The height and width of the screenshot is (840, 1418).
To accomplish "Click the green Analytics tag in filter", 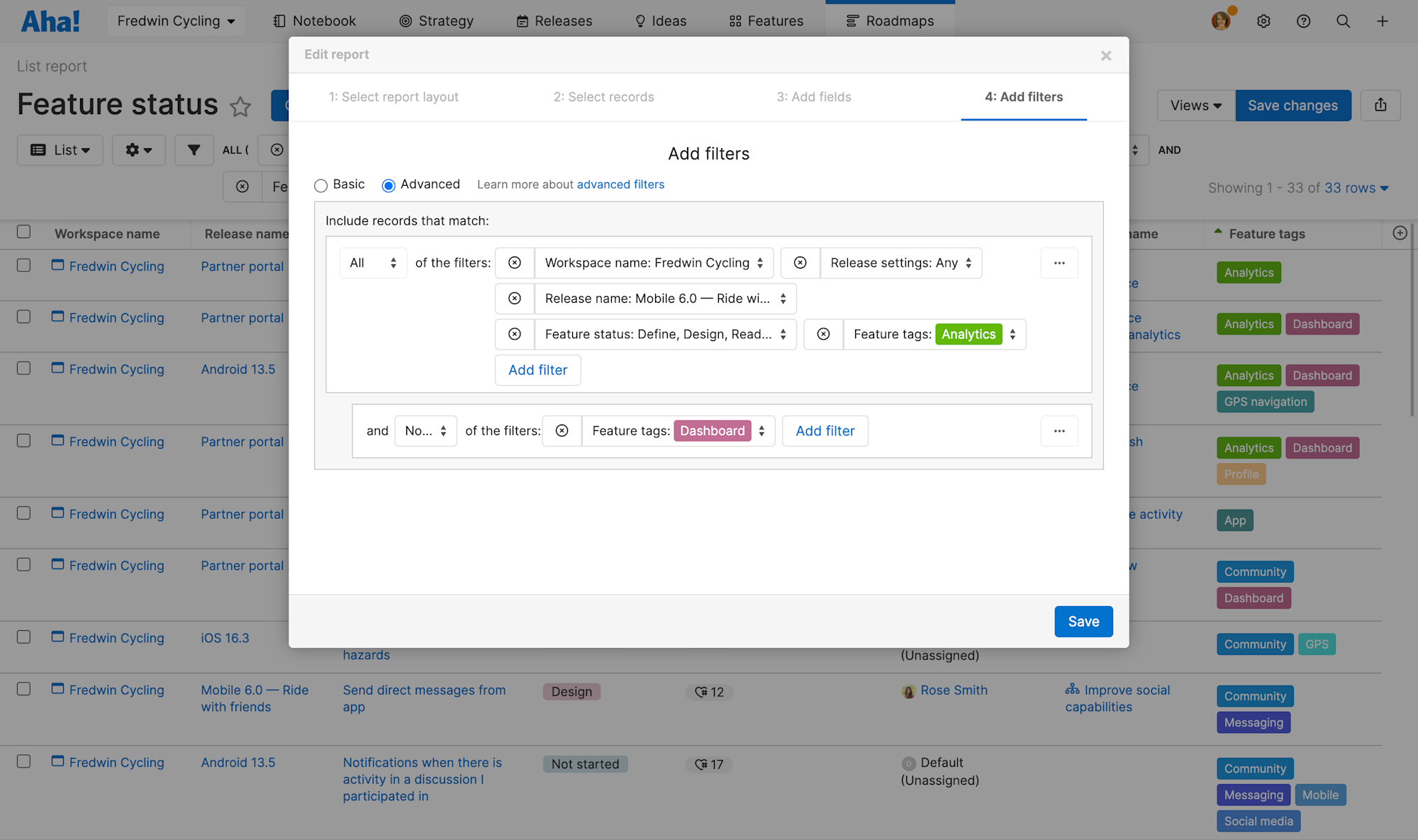I will pyautogui.click(x=968, y=335).
